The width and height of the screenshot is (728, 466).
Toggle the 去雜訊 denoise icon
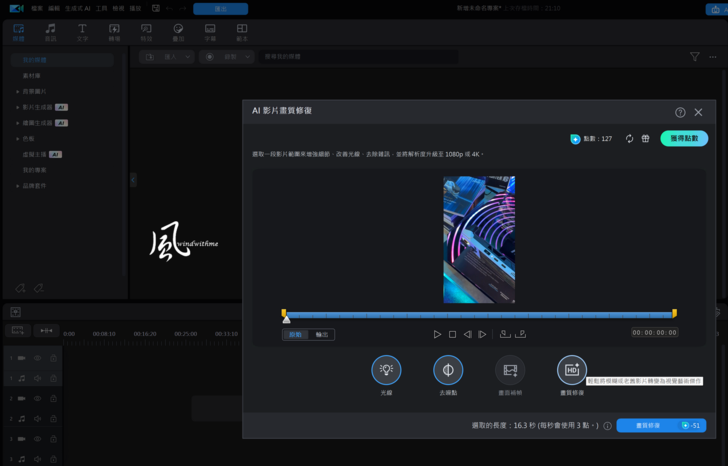[x=448, y=370]
